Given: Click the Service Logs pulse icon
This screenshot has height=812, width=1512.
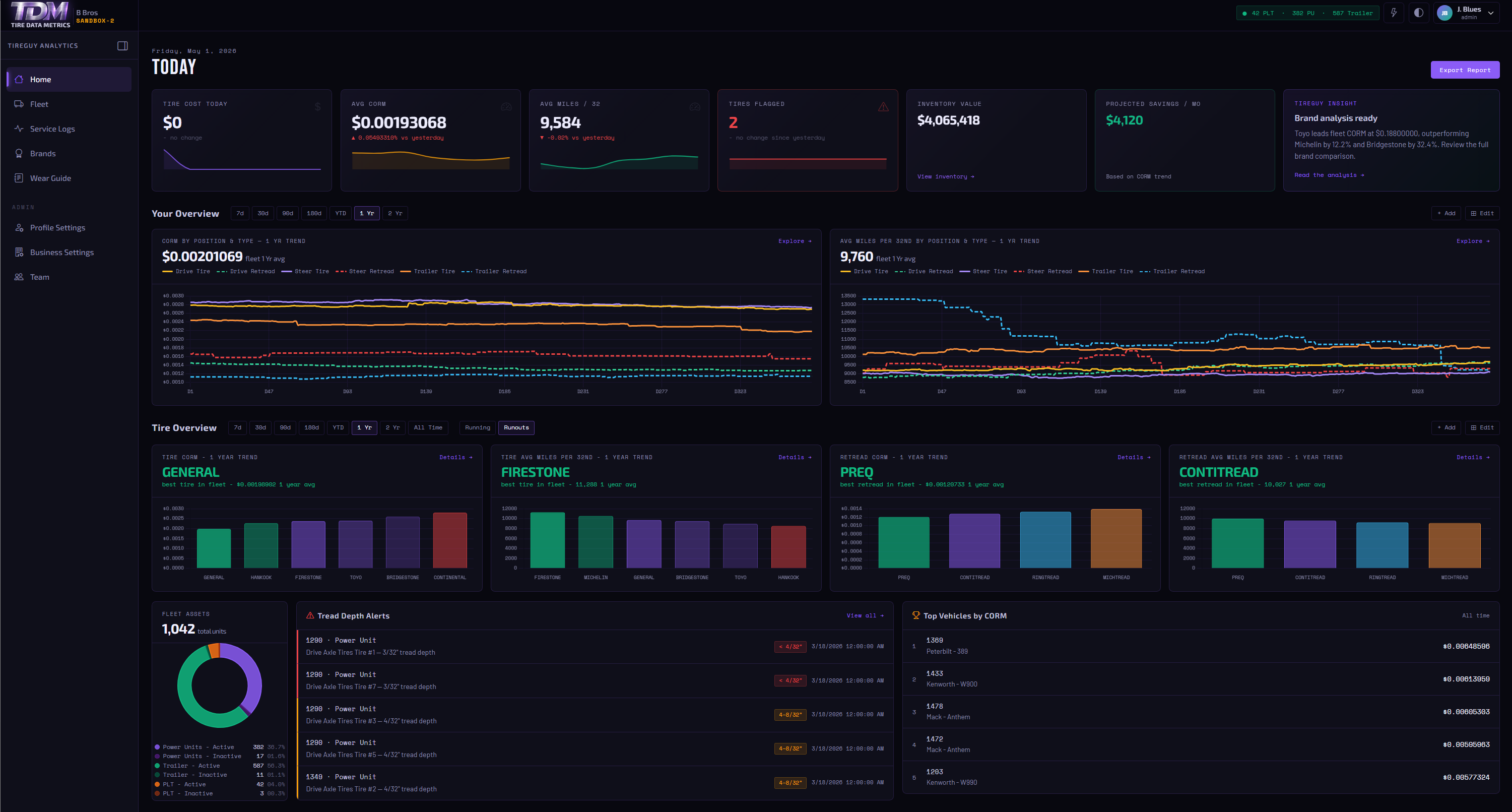Looking at the screenshot, I should (x=19, y=129).
